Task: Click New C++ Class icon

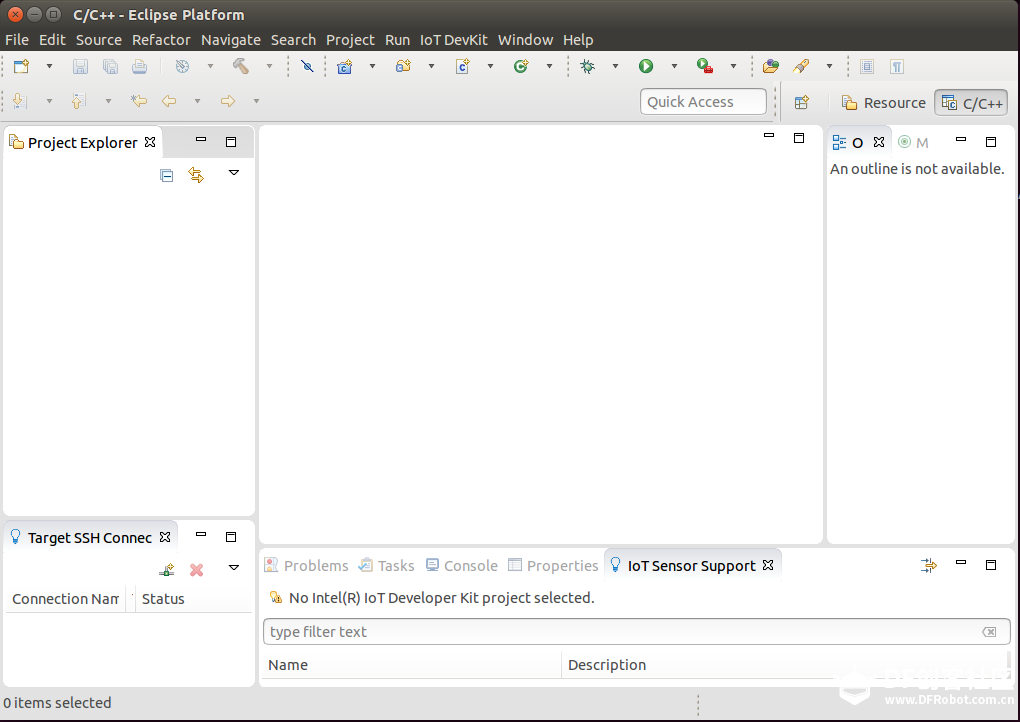Action: (x=521, y=66)
